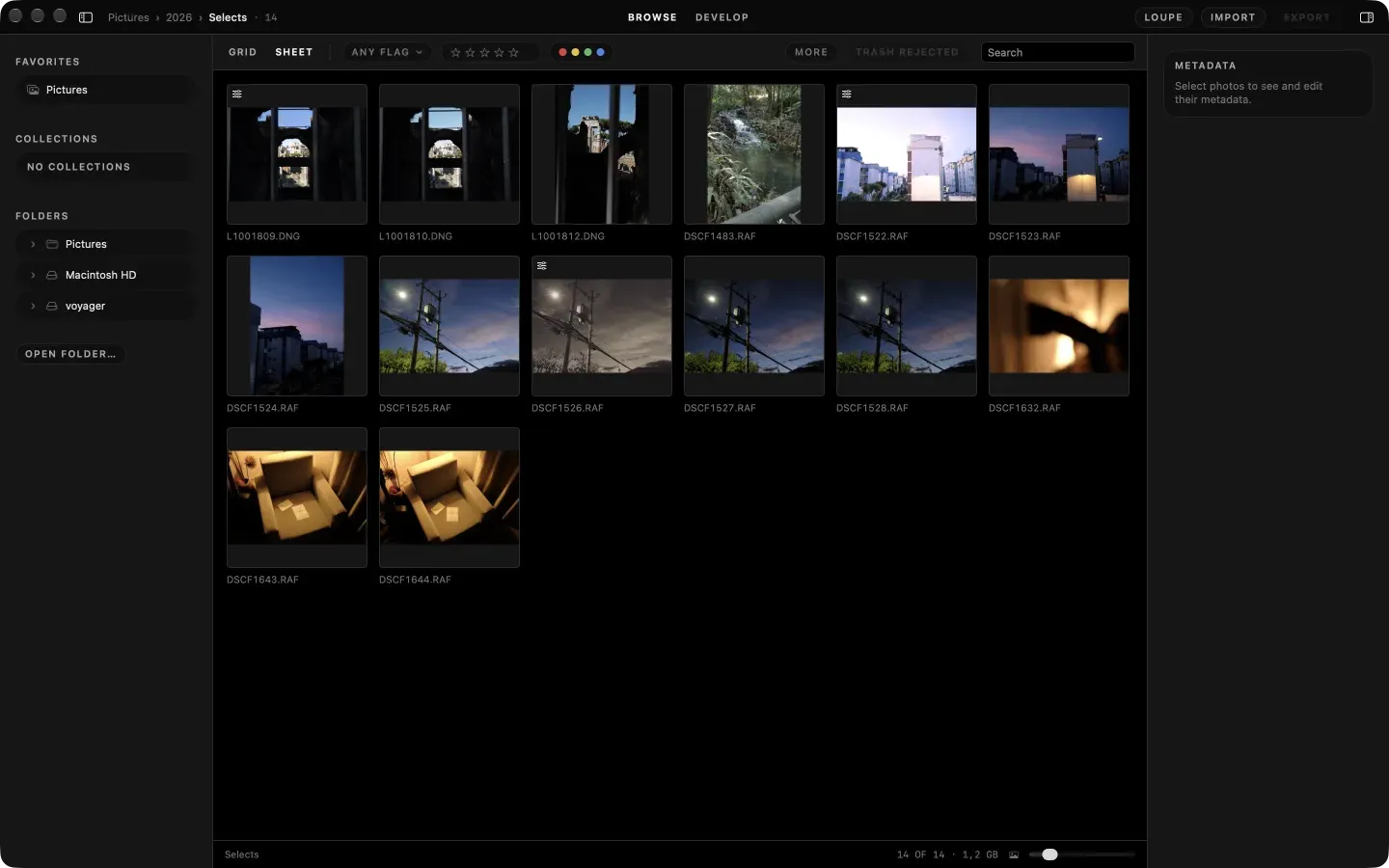Image resolution: width=1389 pixels, height=868 pixels.
Task: Go to 2026 folder in breadcrumb
Action: pos(178,17)
